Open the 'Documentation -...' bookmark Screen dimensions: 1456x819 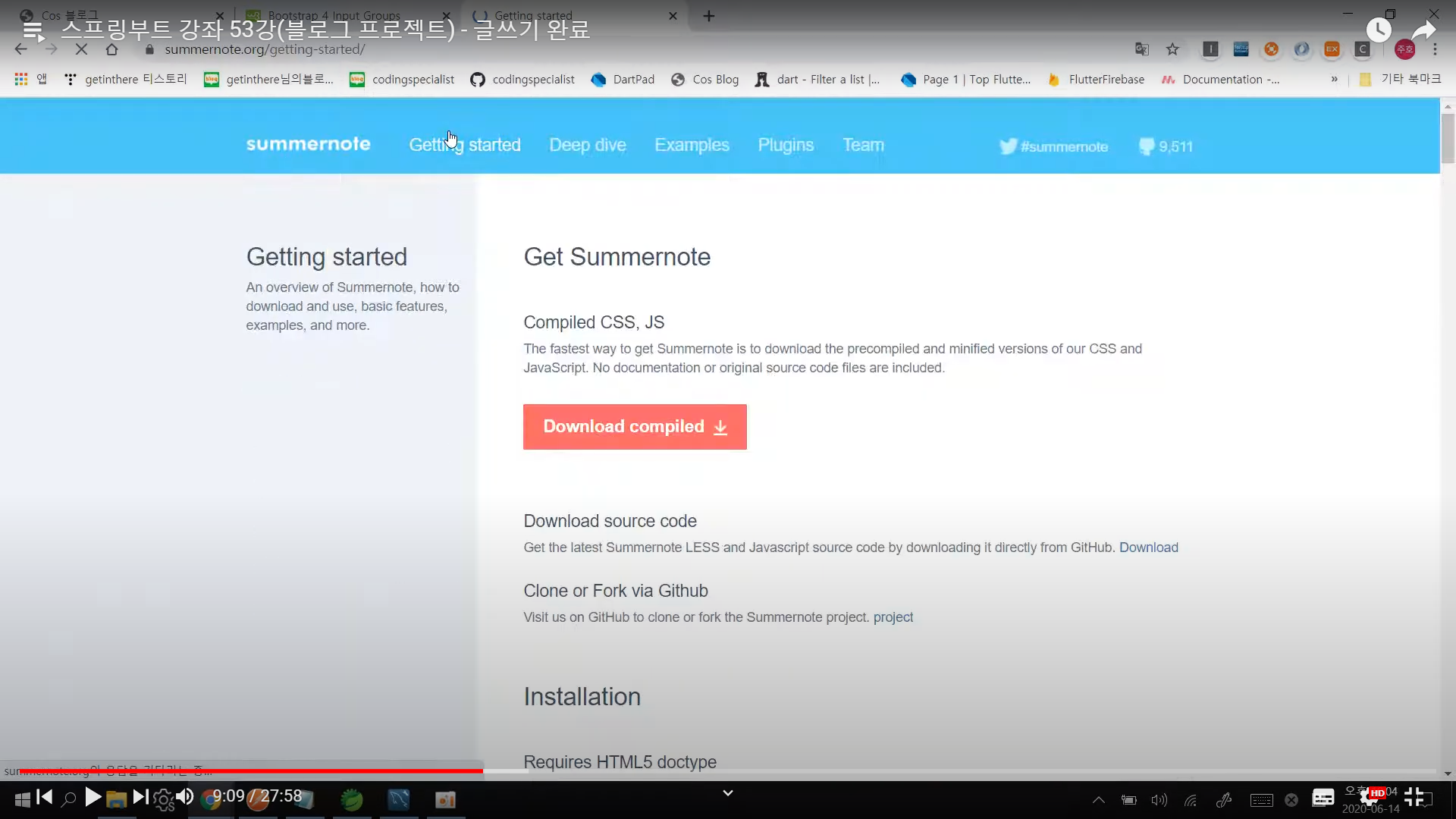(1221, 79)
